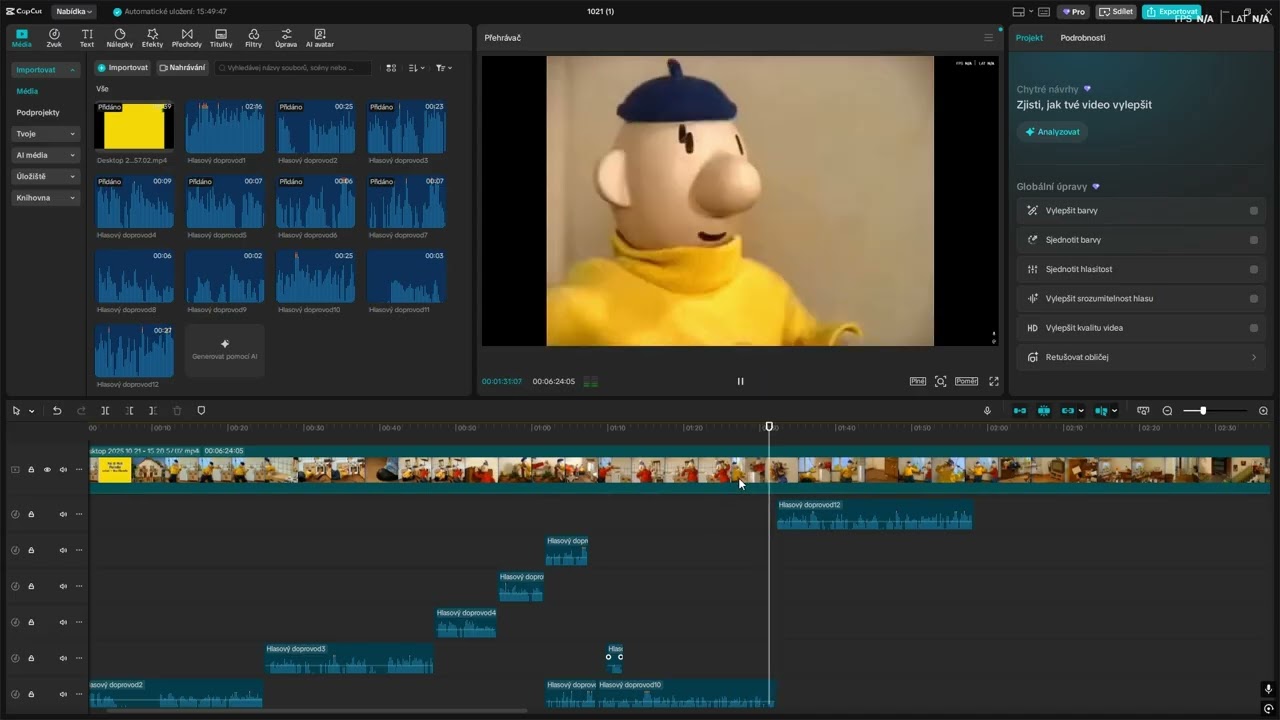Add a marker with the shield icon

click(x=201, y=411)
